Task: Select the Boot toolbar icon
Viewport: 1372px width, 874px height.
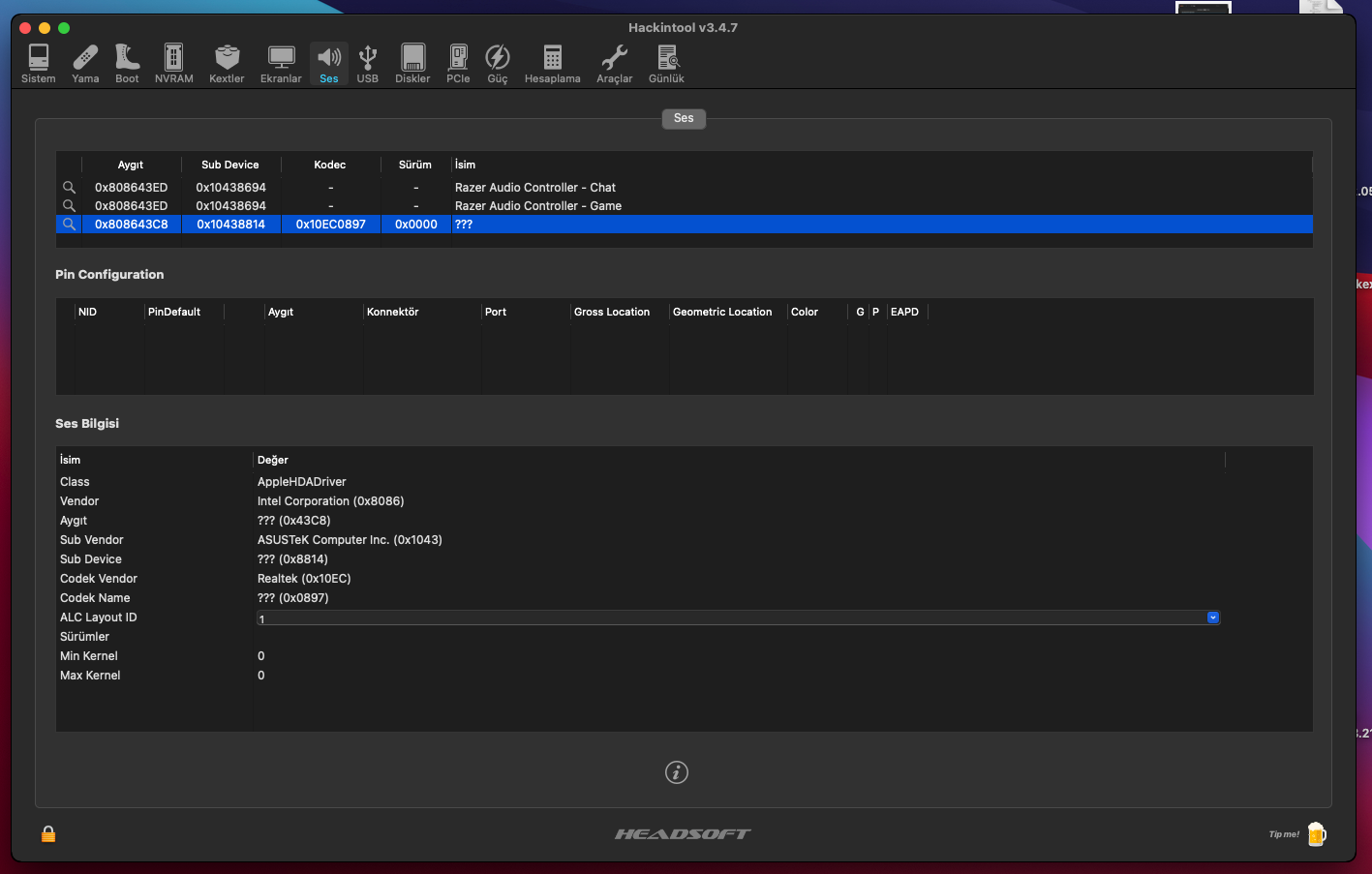Action: click(127, 64)
